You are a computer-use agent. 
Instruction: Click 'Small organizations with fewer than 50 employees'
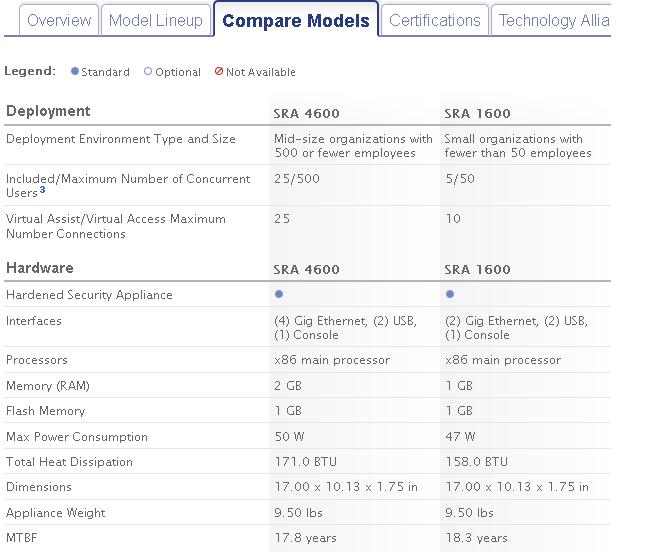518,146
